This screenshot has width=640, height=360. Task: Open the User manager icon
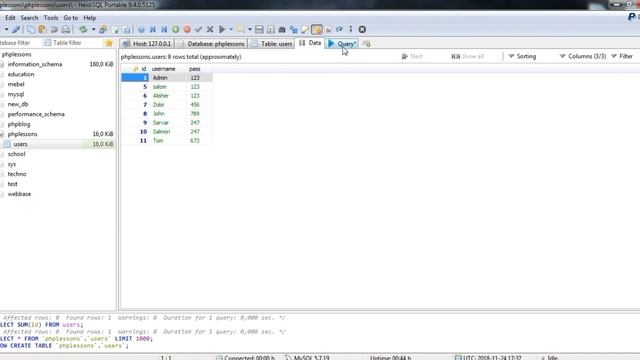(x=103, y=29)
